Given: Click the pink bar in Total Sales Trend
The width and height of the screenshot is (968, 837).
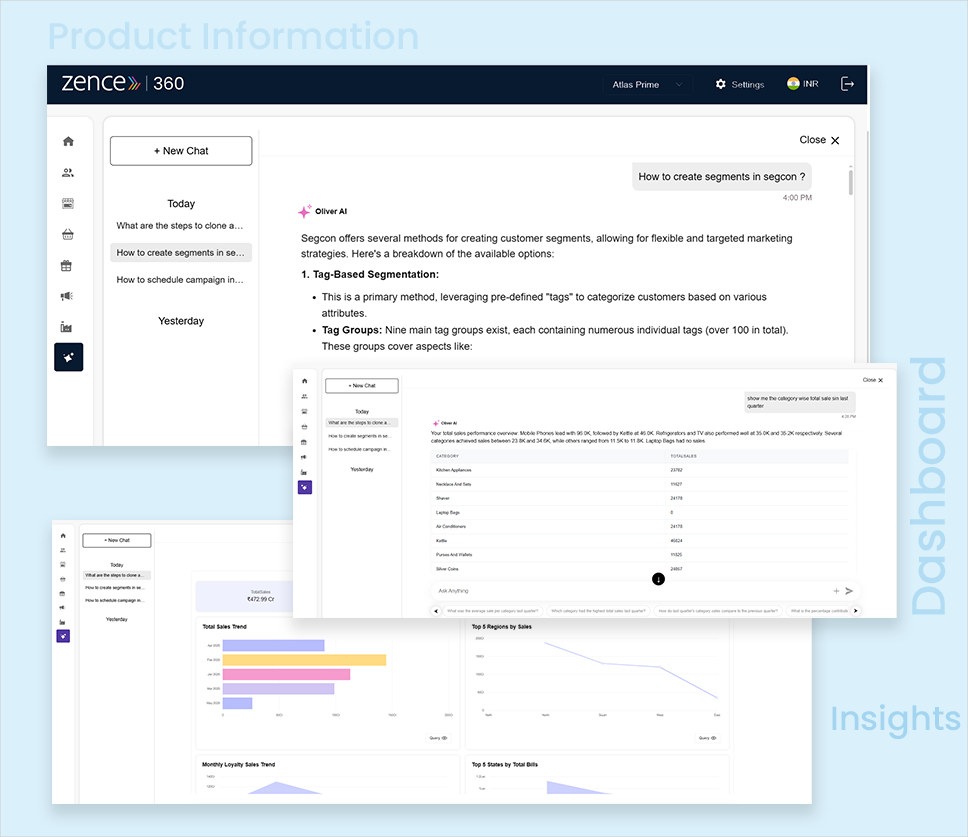Looking at the screenshot, I should click(286, 675).
